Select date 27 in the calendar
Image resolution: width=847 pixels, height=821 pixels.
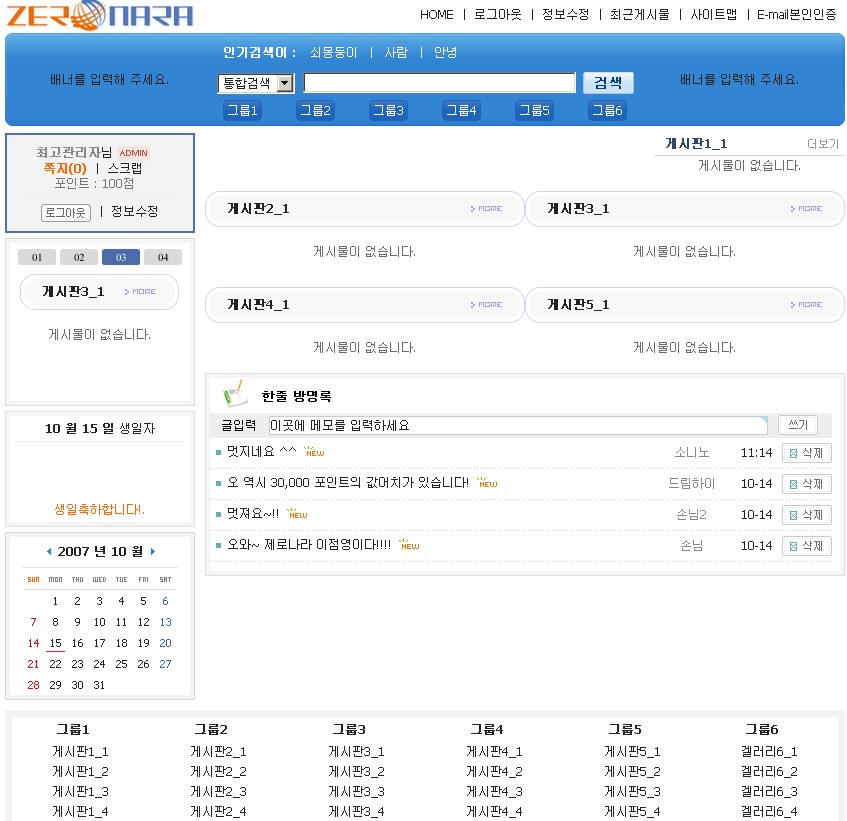(x=165, y=664)
